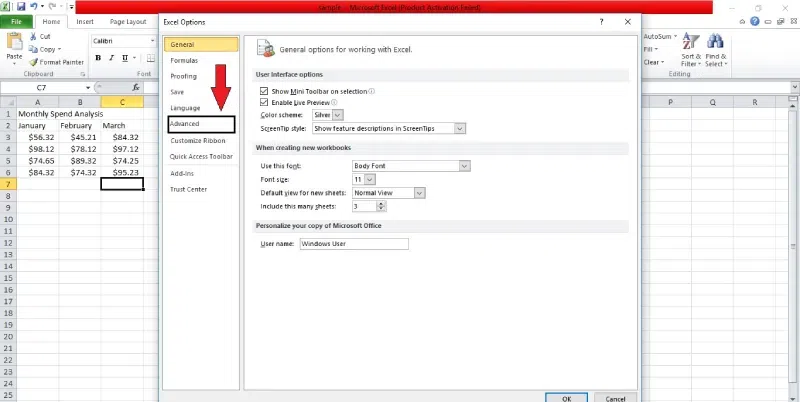
Task: Click the February header cell
Action: [x=80, y=125]
